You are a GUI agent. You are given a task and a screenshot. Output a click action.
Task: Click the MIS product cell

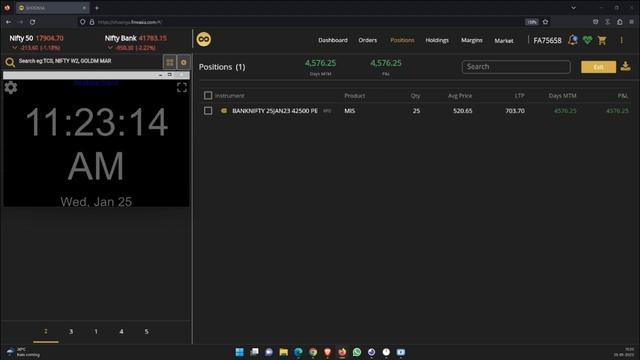[x=349, y=111]
